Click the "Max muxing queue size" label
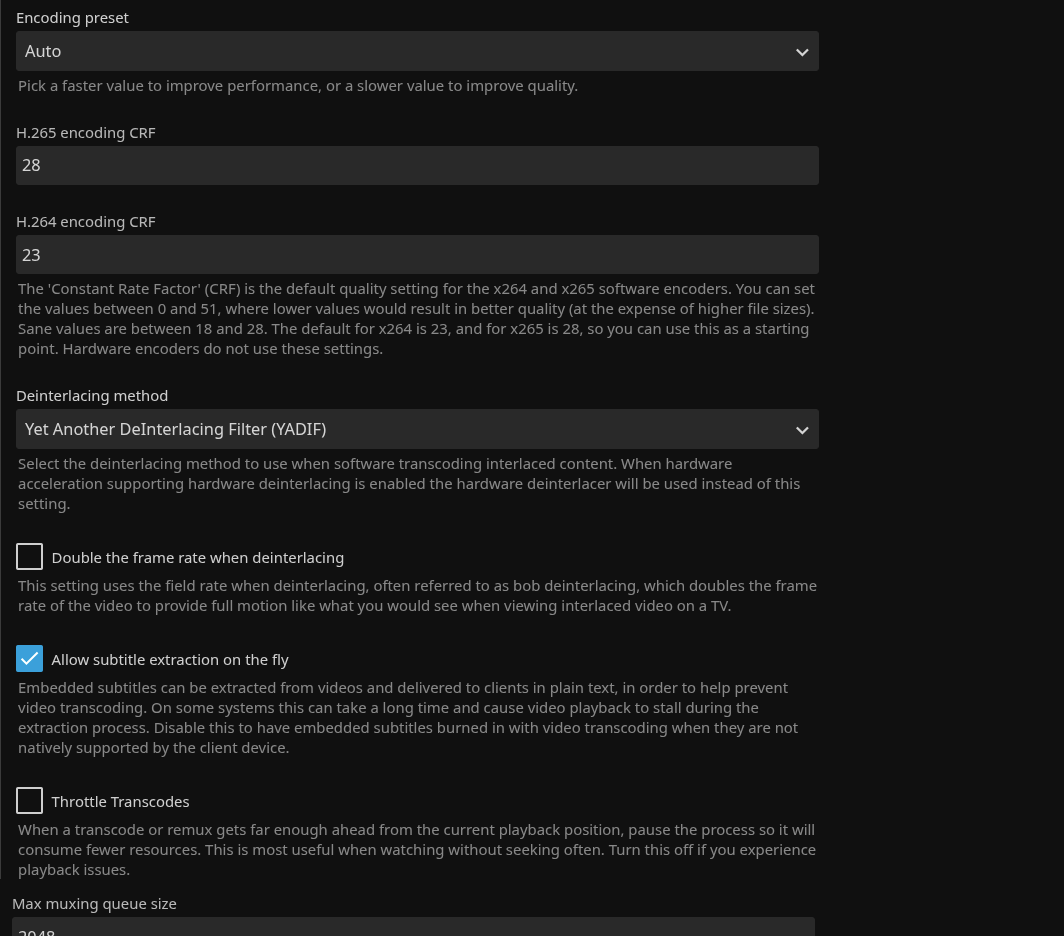1064x936 pixels. click(x=94, y=904)
